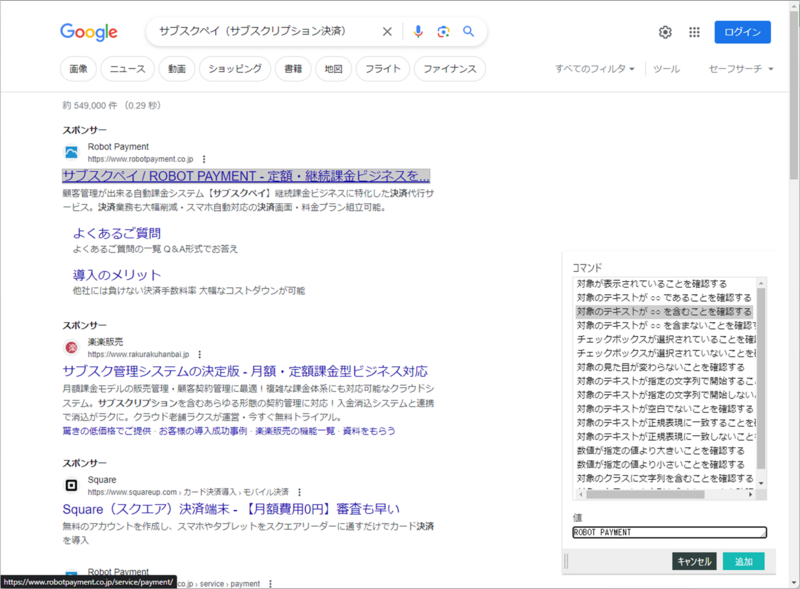The image size is (800, 589).
Task: Click the command list vertical scrollbar
Action: click(x=761, y=378)
